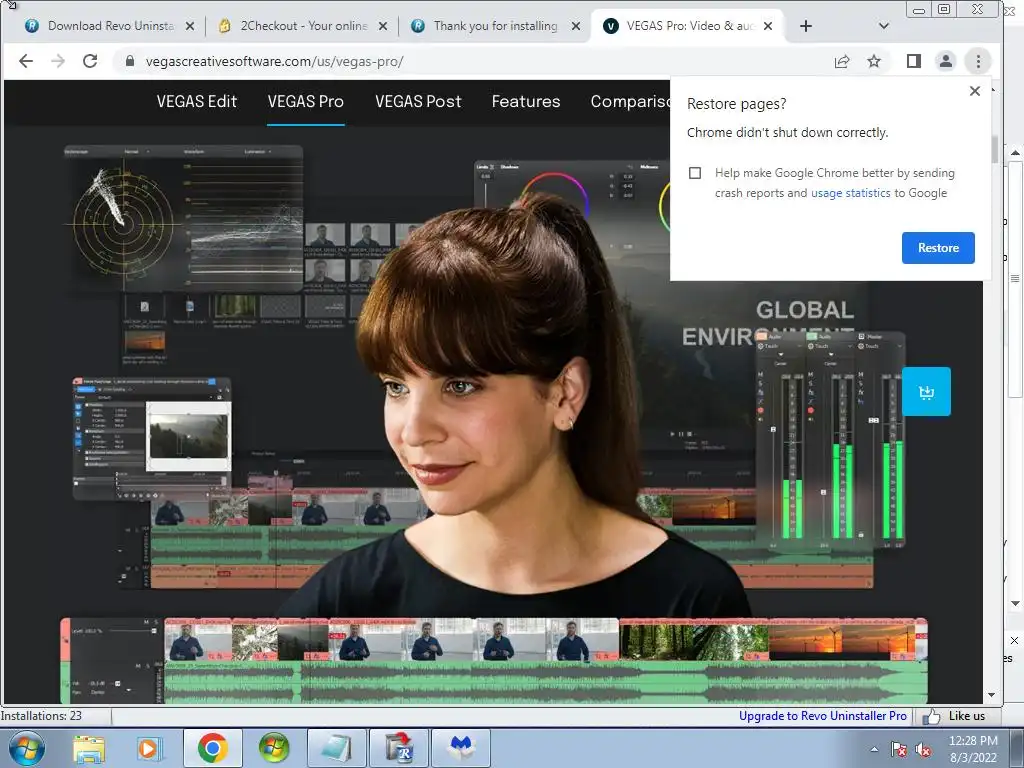This screenshot has width=1024, height=768.
Task: Open the usage statistics link
Action: [850, 193]
